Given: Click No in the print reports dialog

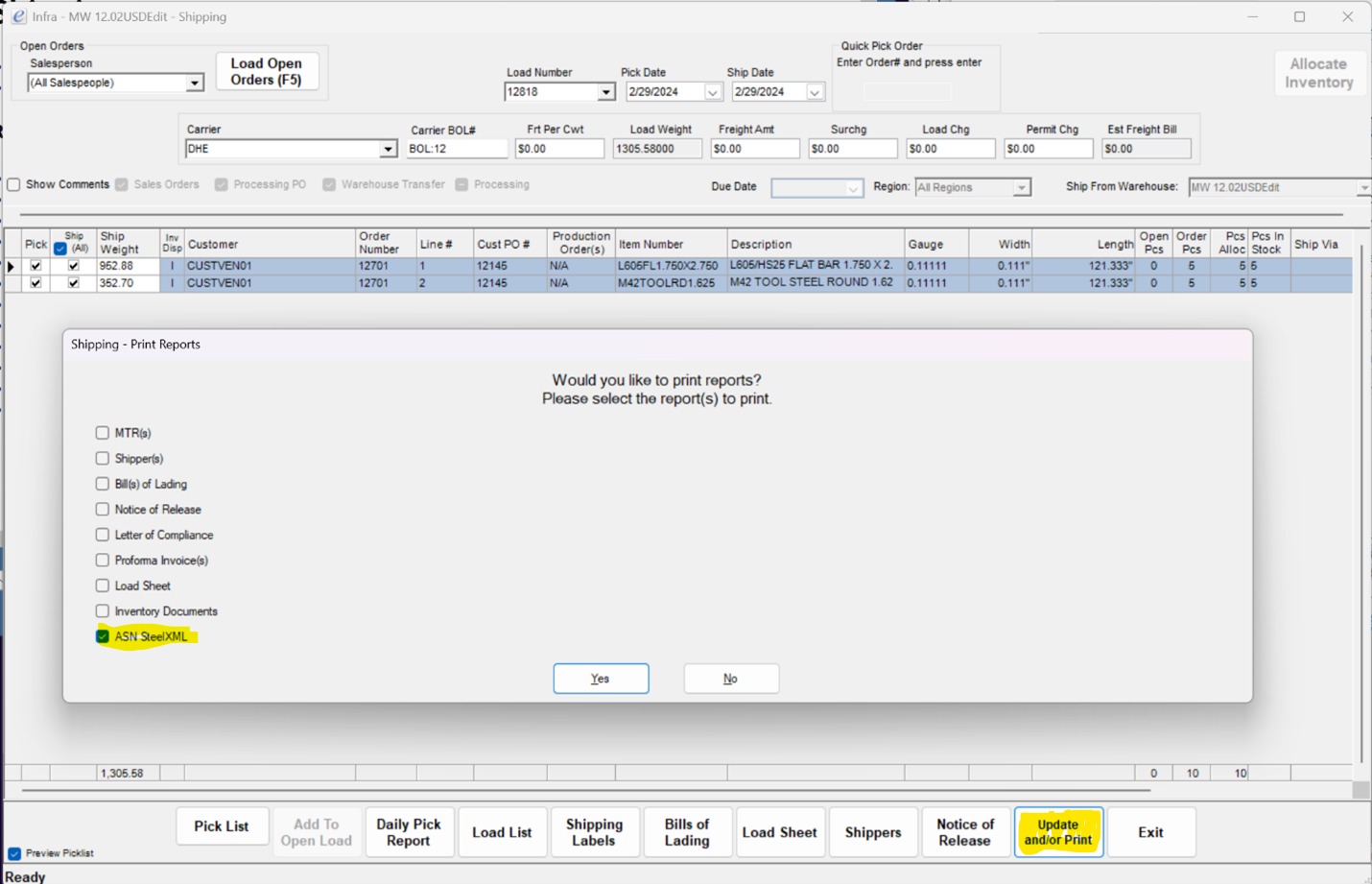Looking at the screenshot, I should pos(731,678).
